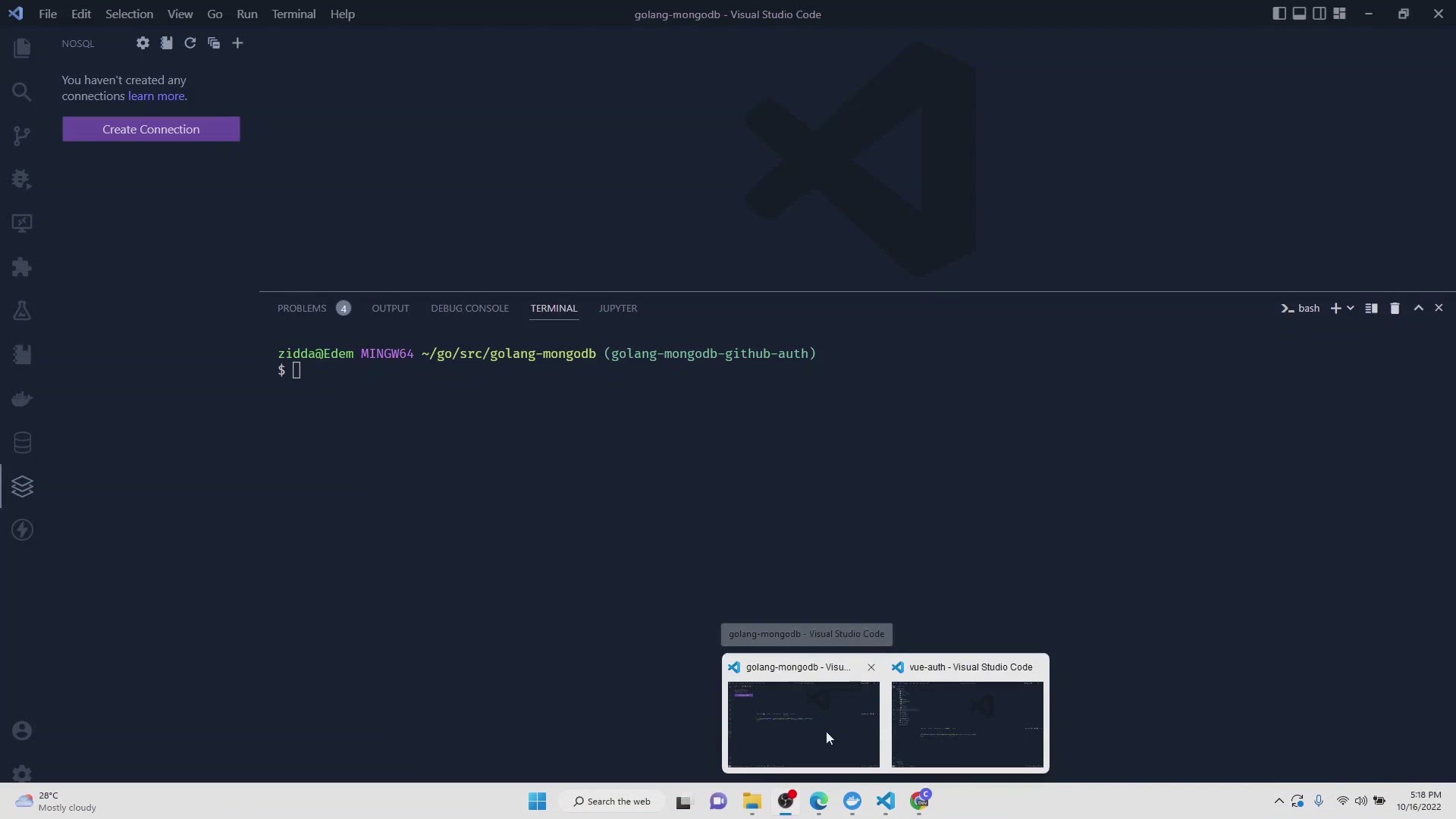Open the Source Control view
The height and width of the screenshot is (819, 1456).
(22, 136)
